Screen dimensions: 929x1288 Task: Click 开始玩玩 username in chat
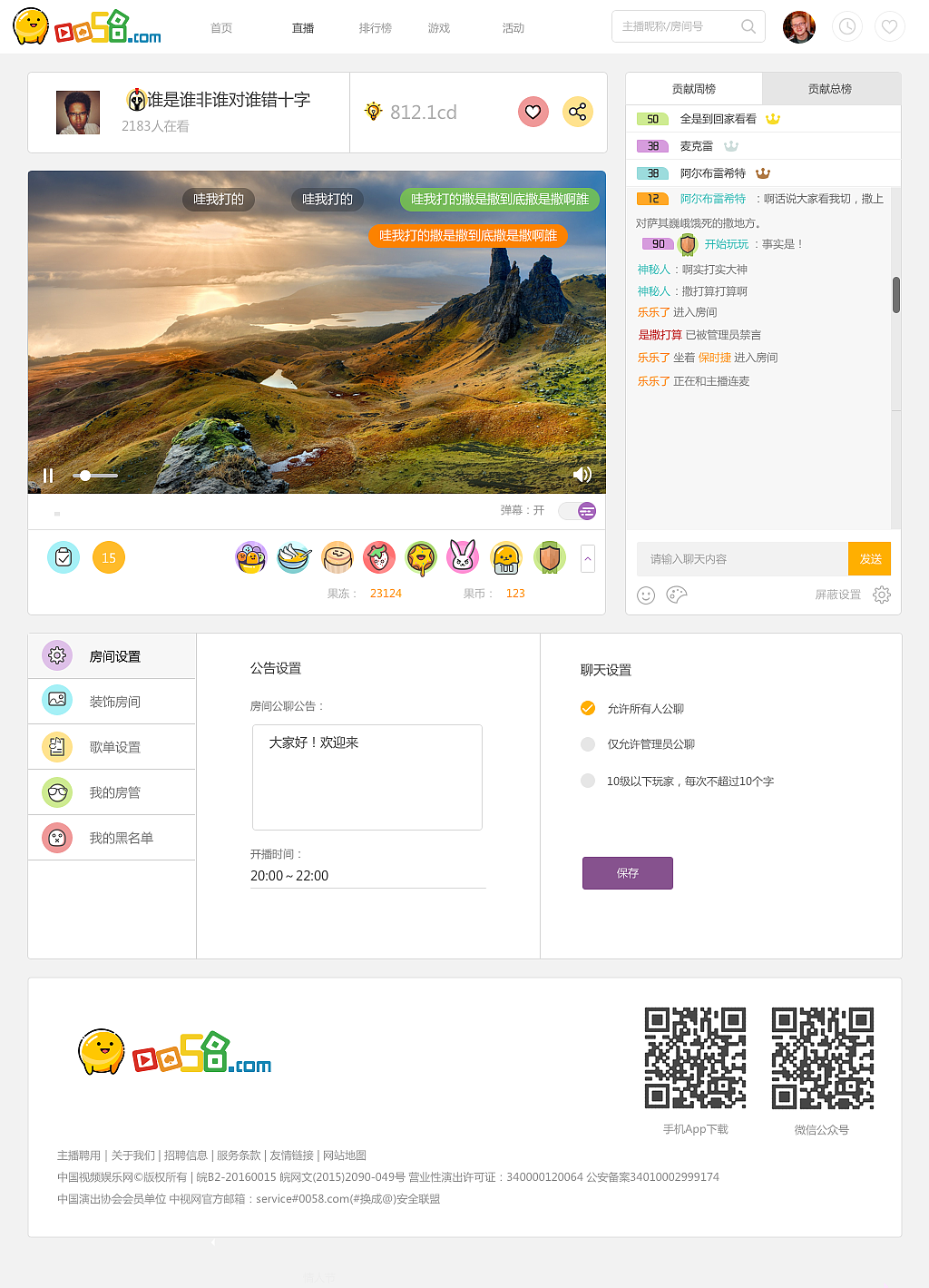click(727, 244)
